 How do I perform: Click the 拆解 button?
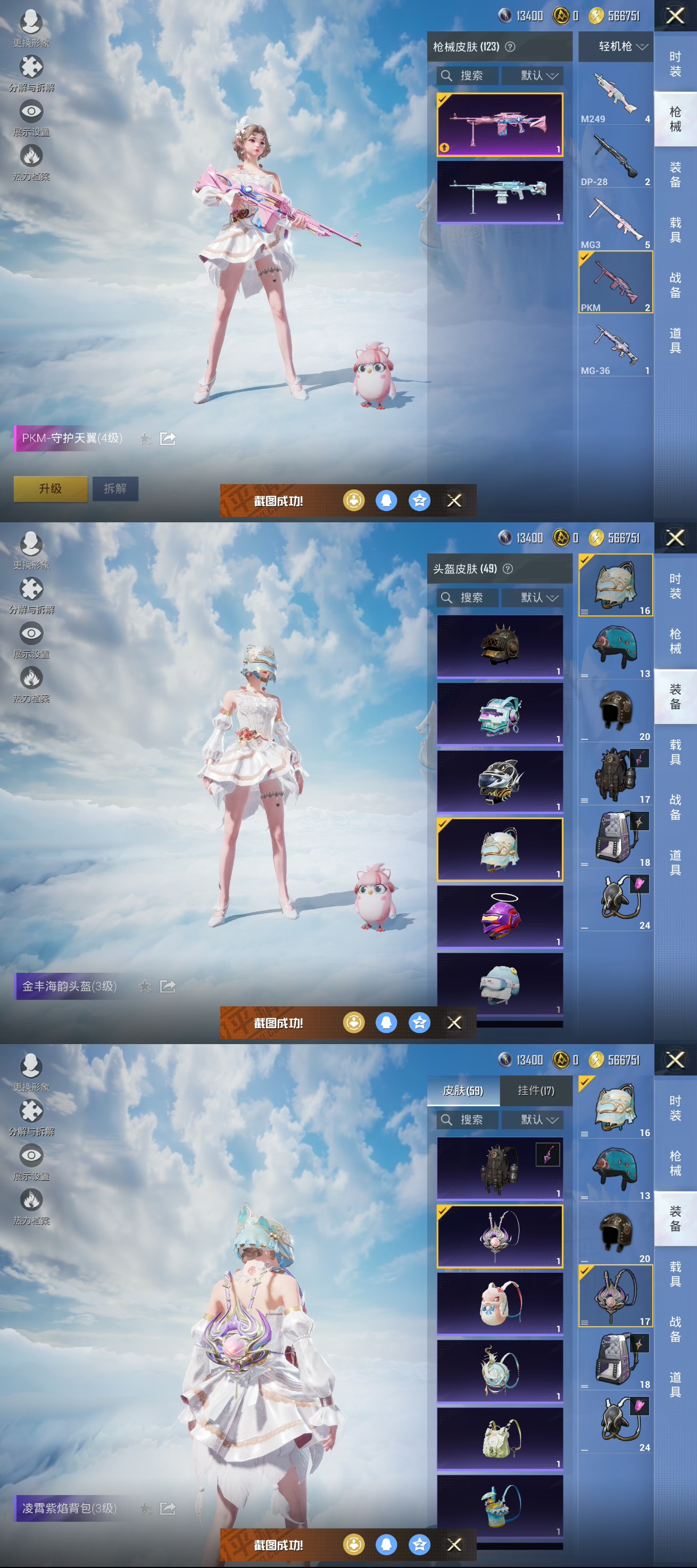coord(115,489)
